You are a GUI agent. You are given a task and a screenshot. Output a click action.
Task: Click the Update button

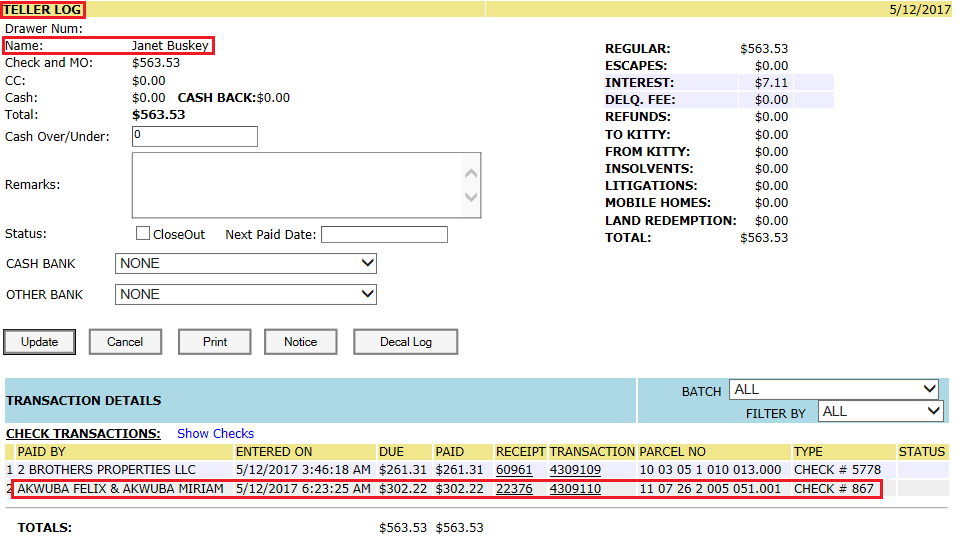(x=39, y=342)
